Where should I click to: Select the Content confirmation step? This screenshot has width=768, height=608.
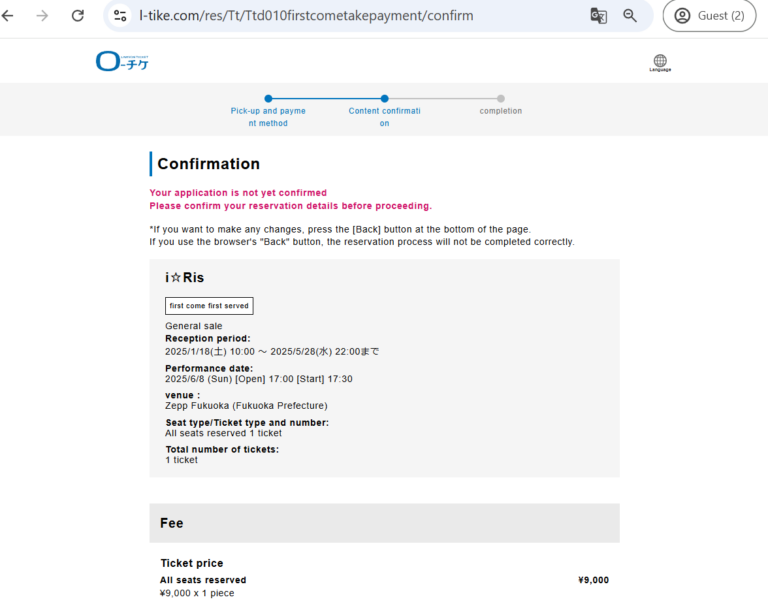click(x=384, y=117)
